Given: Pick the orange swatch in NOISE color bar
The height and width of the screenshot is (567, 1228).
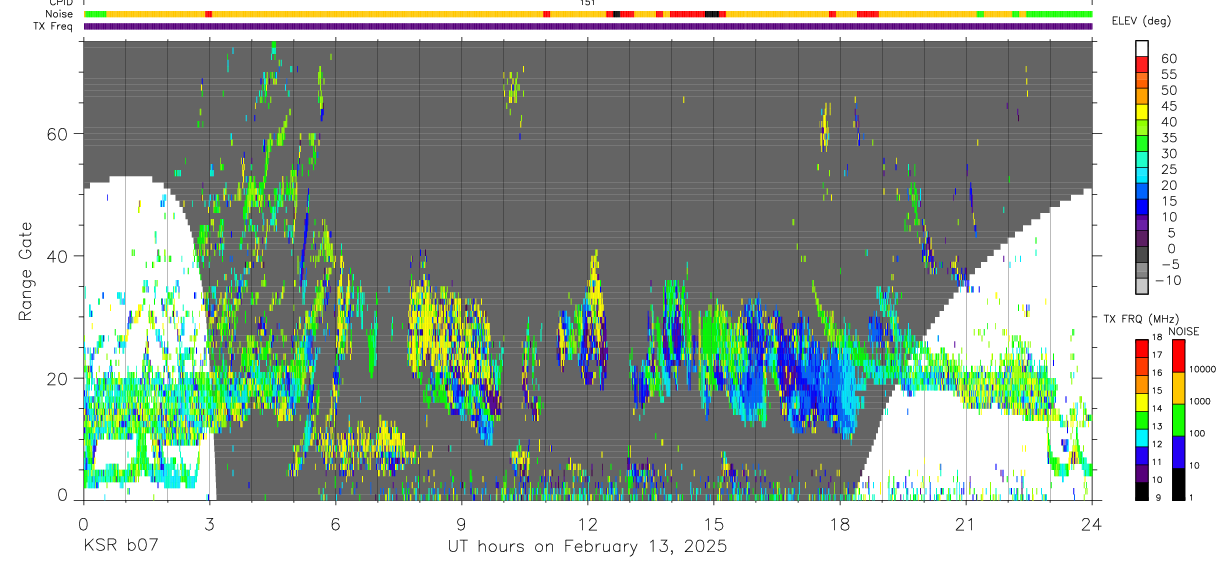Looking at the screenshot, I should pyautogui.click(x=1178, y=387).
